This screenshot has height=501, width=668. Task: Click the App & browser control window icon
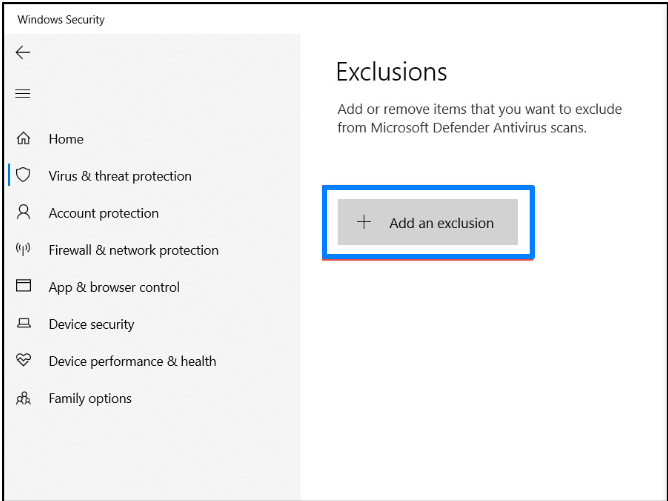[x=24, y=286]
